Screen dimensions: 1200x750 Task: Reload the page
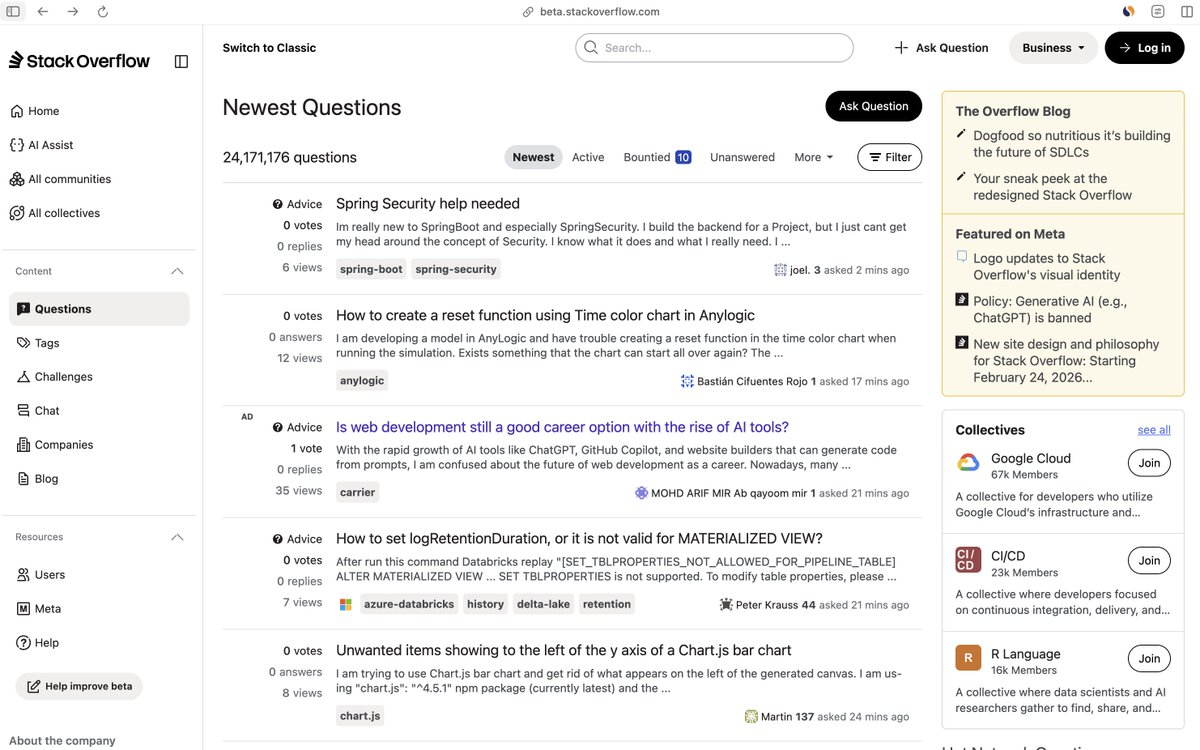pos(103,11)
